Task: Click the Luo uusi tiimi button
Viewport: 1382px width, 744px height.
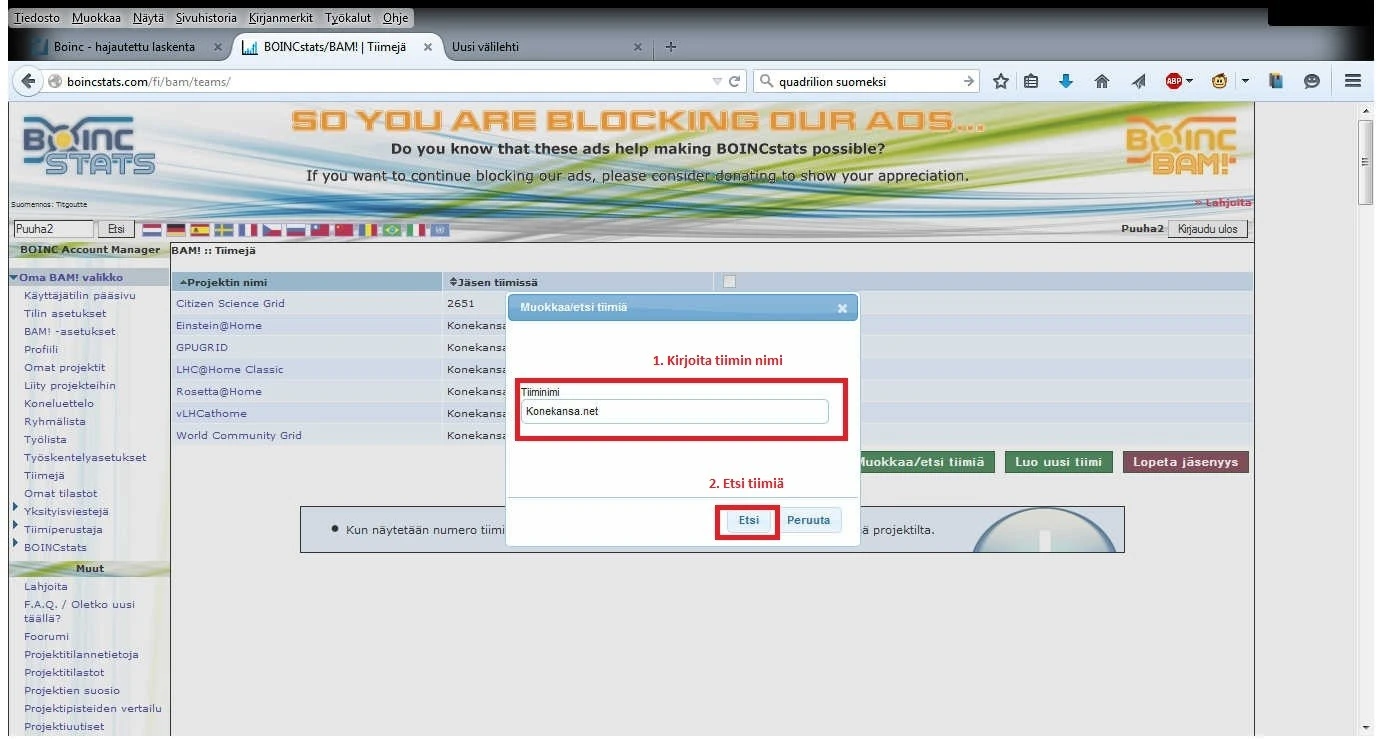Action: click(x=1058, y=462)
